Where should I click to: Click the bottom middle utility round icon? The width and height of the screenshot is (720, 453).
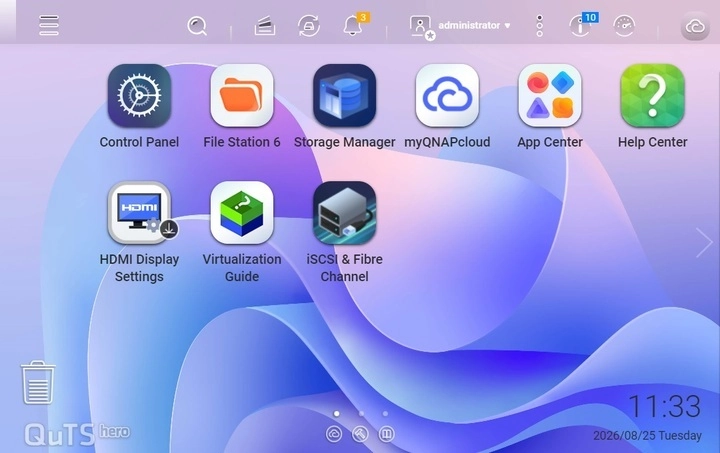click(360, 434)
